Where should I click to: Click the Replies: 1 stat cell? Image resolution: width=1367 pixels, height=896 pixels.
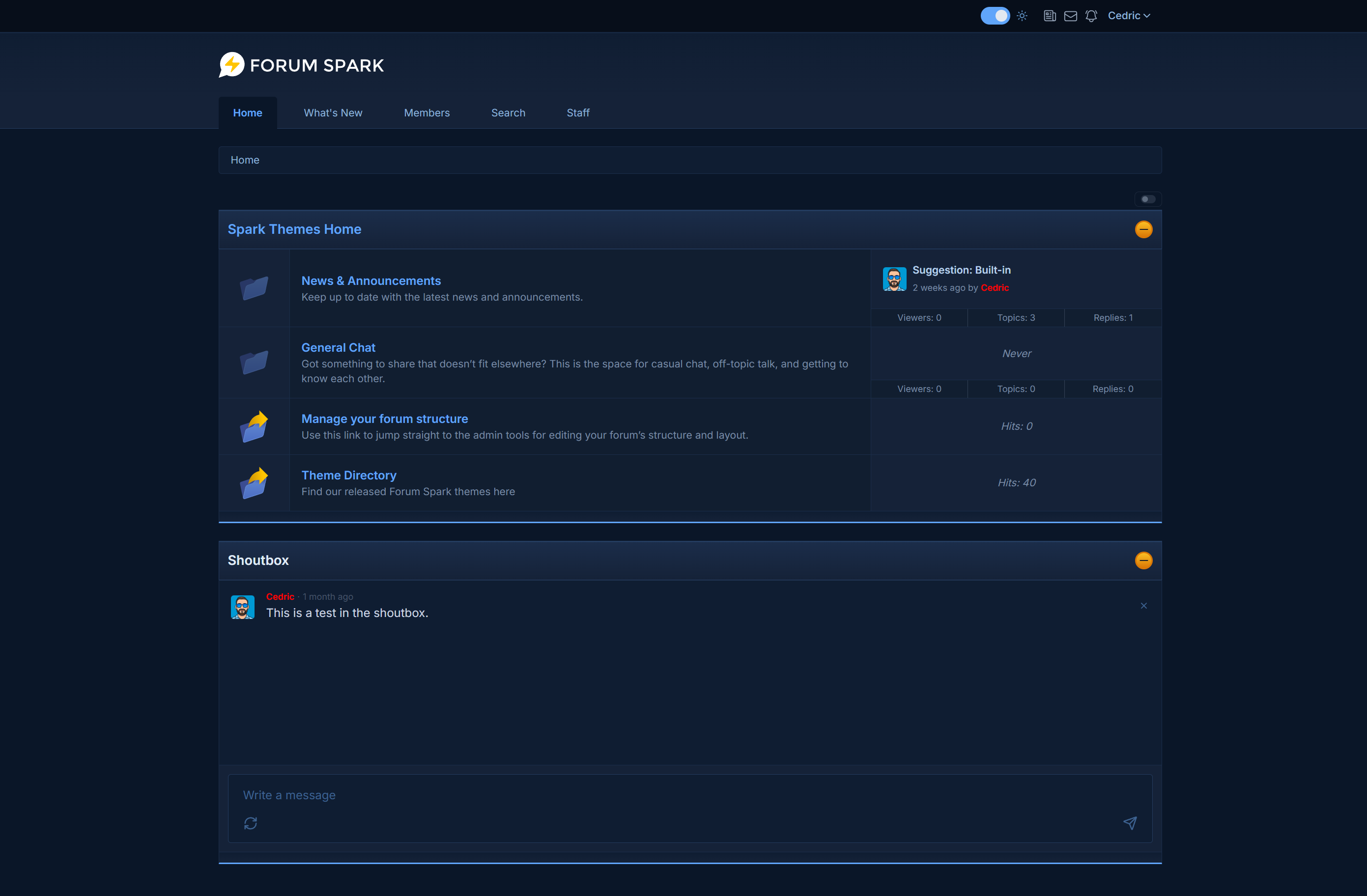point(1113,318)
